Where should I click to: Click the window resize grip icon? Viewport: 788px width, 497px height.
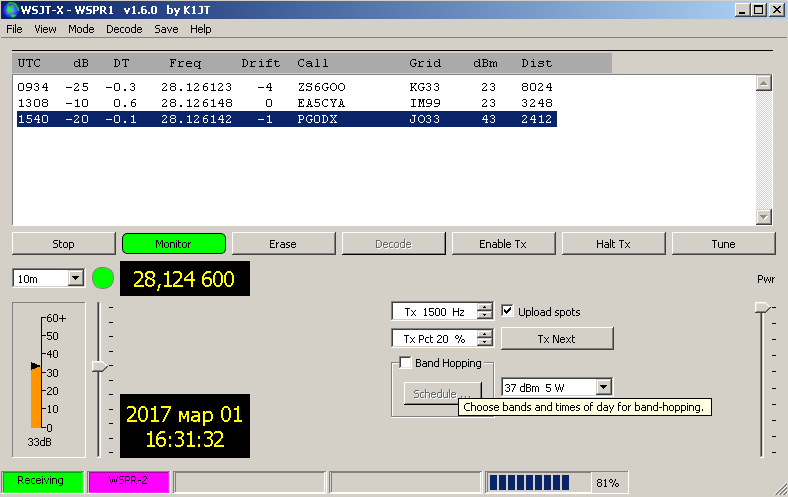[780, 489]
